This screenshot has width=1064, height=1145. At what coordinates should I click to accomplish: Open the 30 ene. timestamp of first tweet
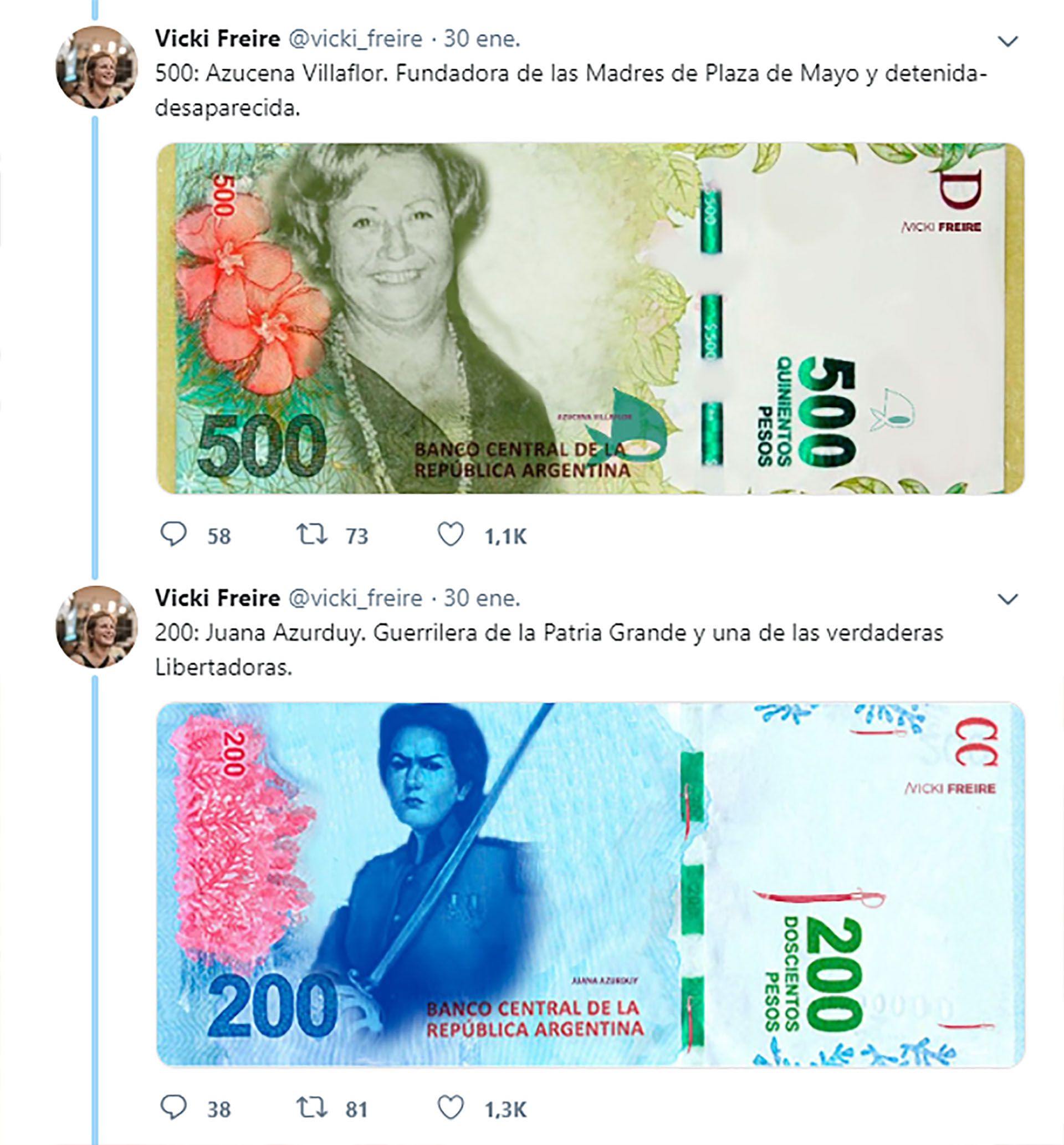click(482, 39)
